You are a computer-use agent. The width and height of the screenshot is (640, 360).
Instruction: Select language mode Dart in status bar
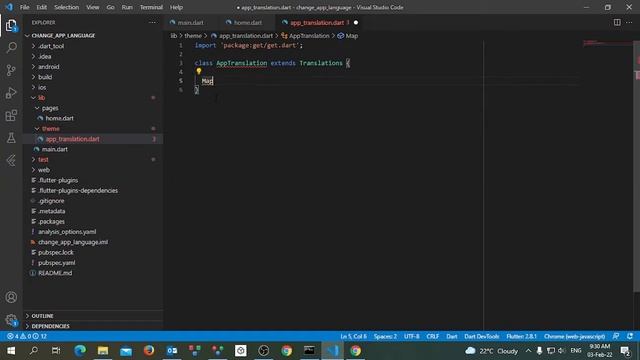click(x=452, y=336)
